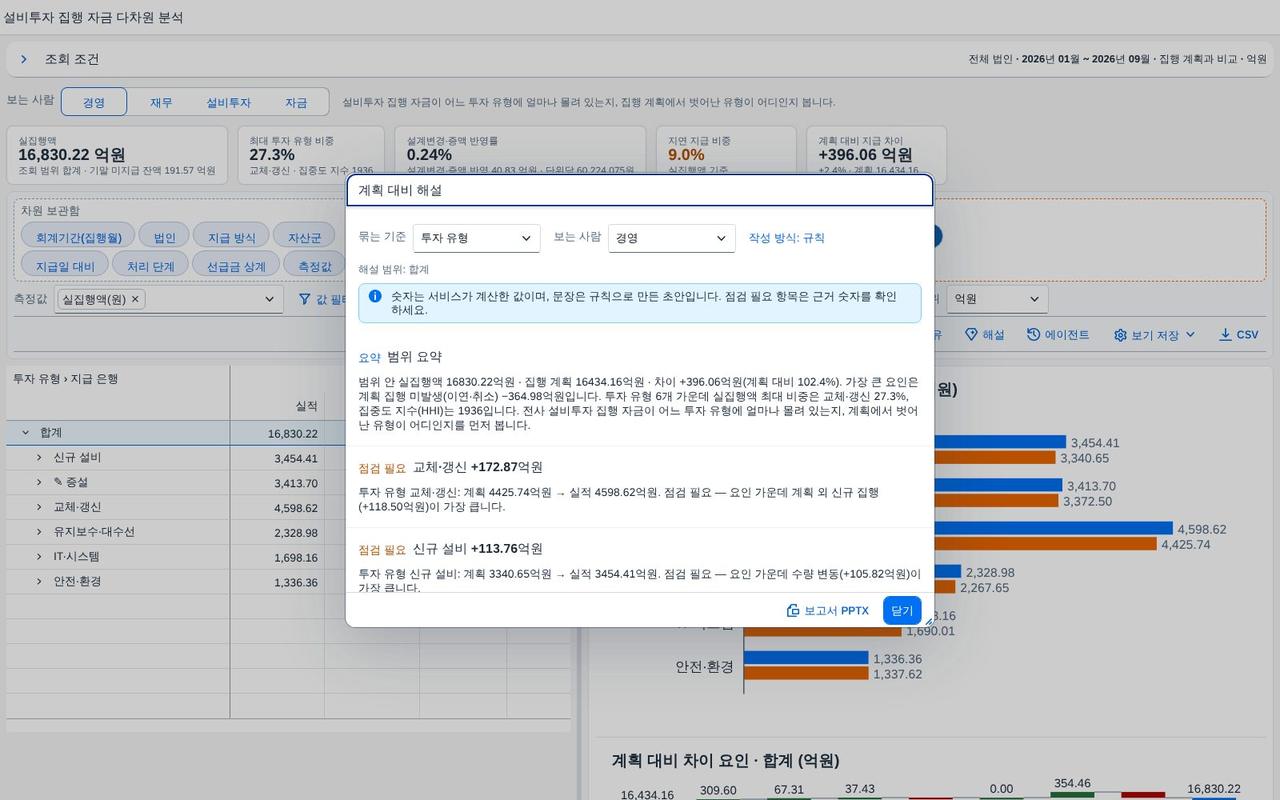Click the 자산군 dimension chip
This screenshot has height=800, width=1280.
[x=304, y=237]
